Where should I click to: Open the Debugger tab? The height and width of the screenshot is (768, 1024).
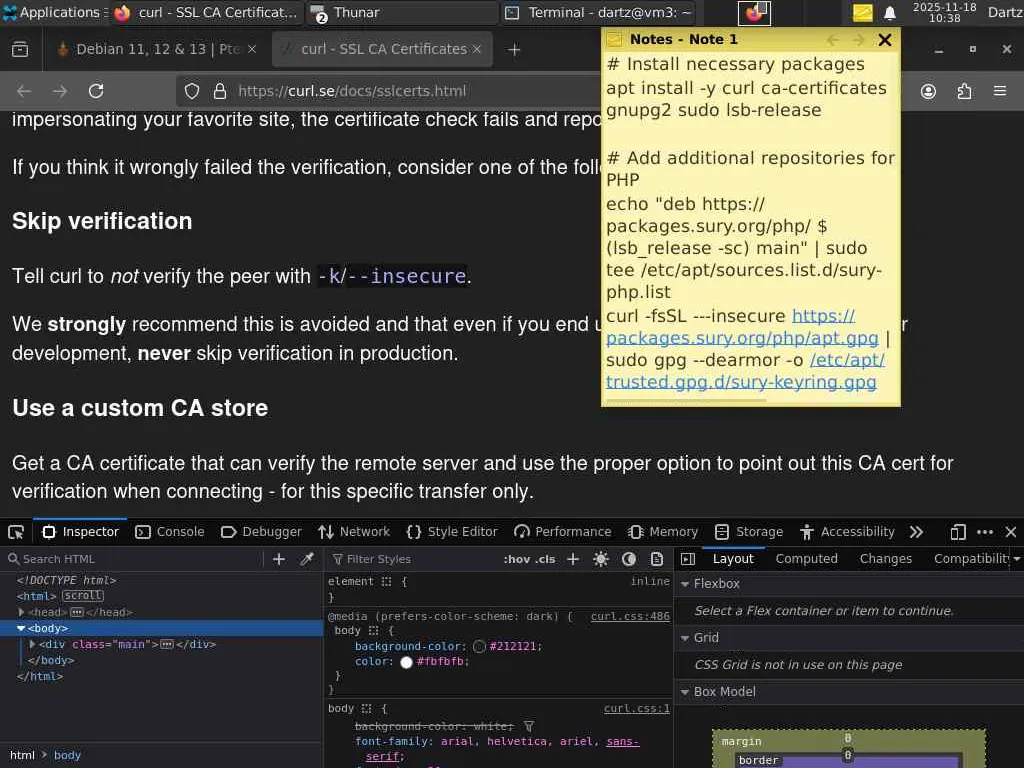click(261, 532)
